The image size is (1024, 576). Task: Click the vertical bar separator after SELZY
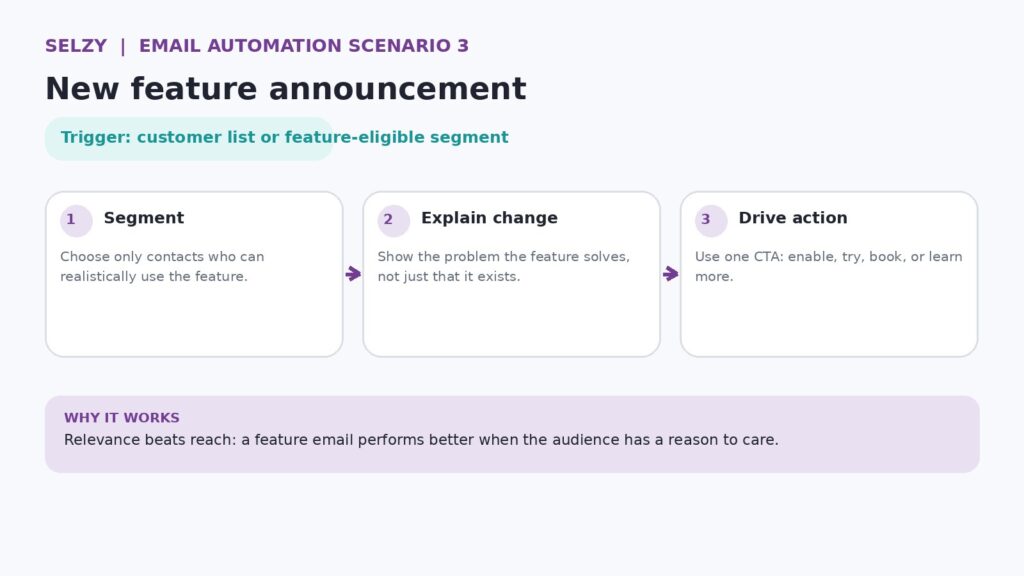(123, 46)
